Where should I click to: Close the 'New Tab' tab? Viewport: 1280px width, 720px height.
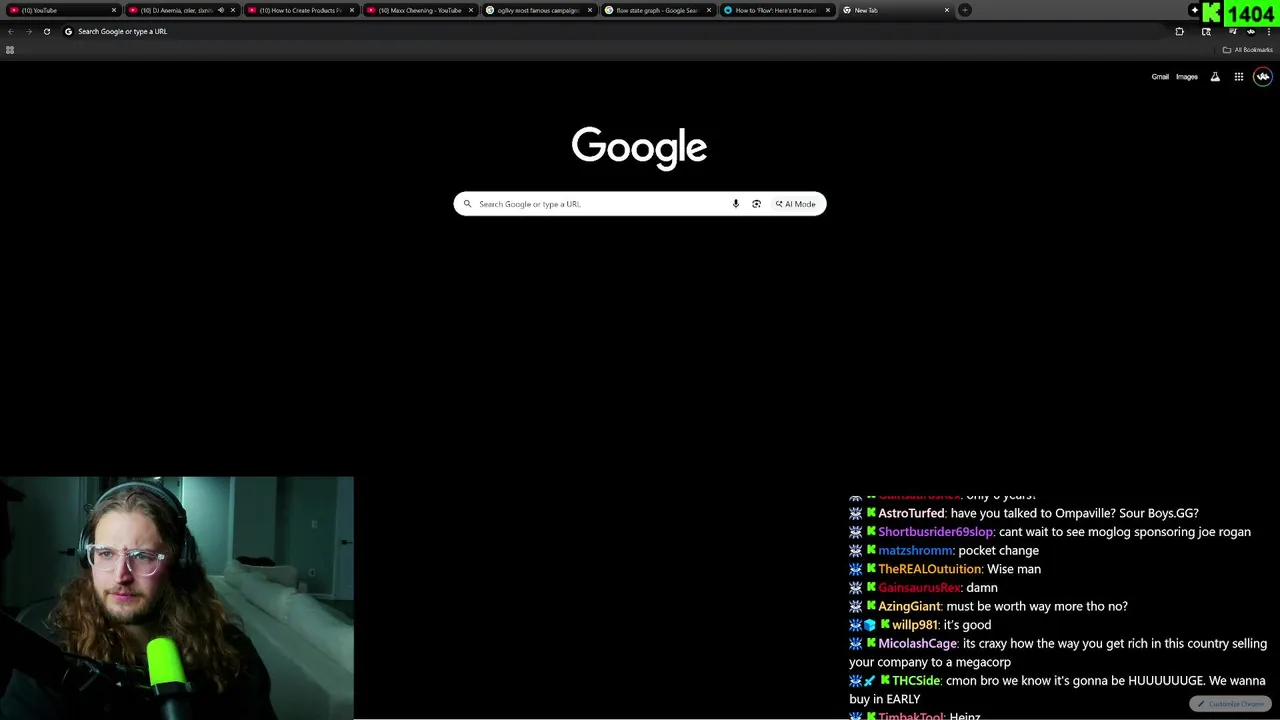click(x=947, y=10)
